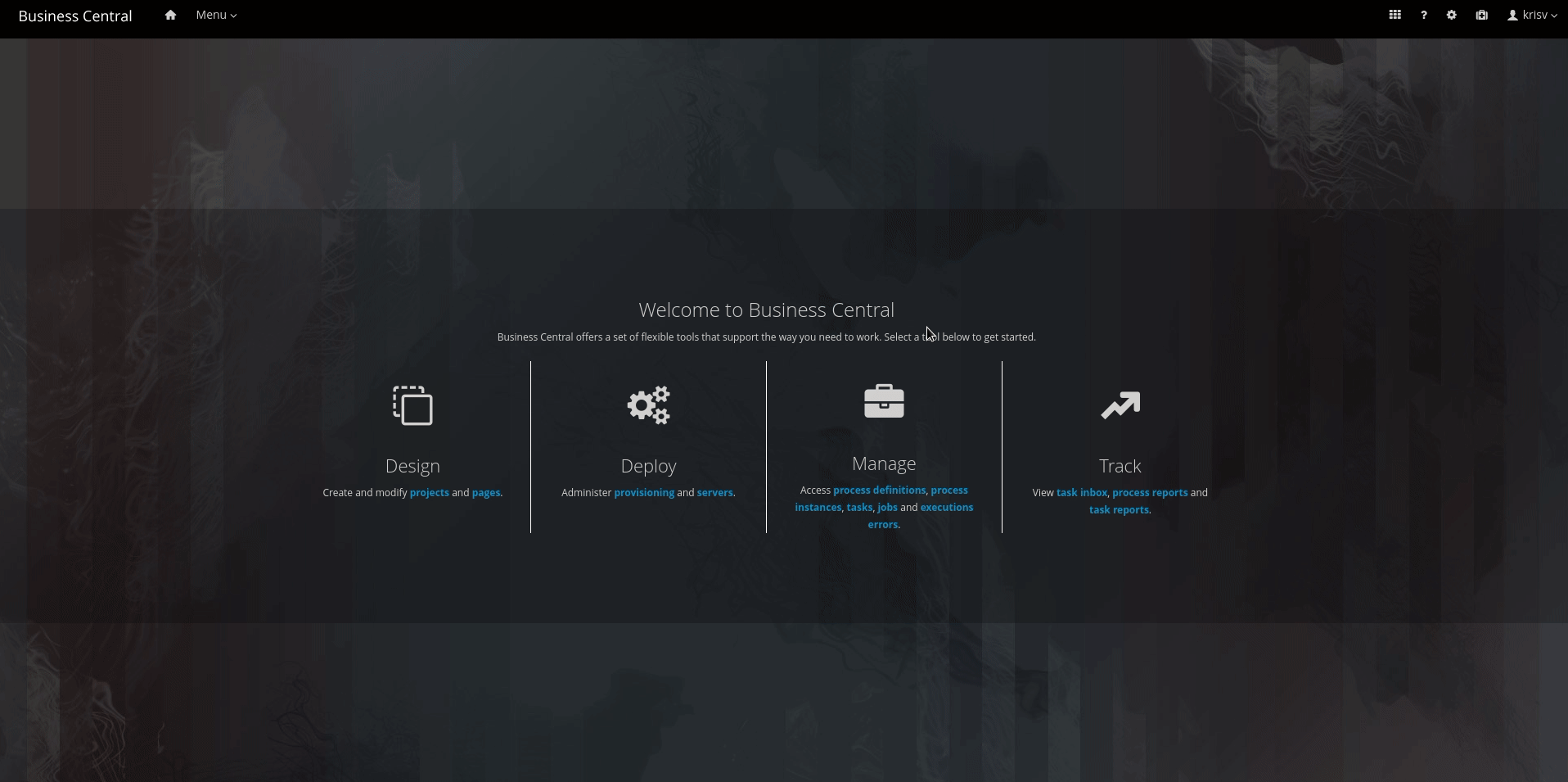1568x782 pixels.
Task: Click the Deploy gears icon
Action: (x=648, y=405)
